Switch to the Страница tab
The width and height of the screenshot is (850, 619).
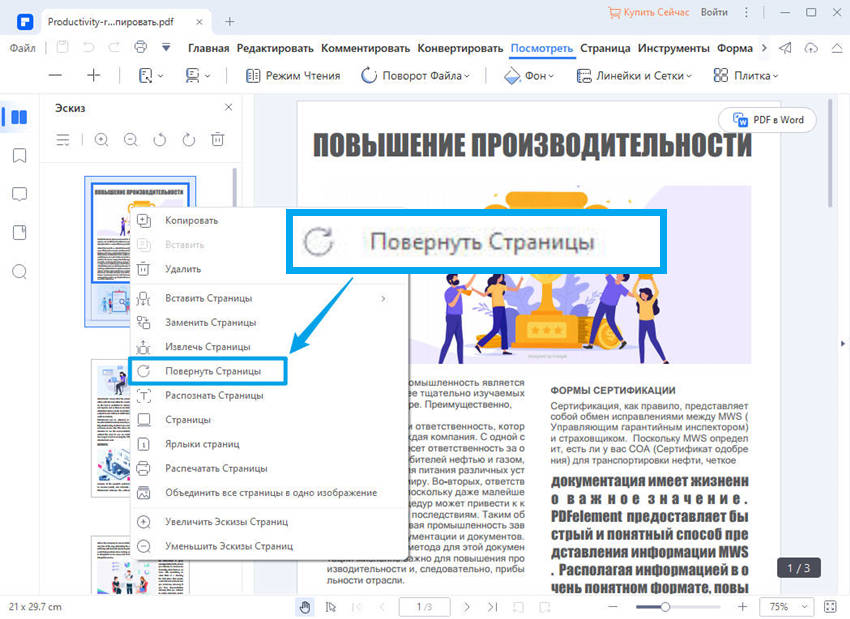pyautogui.click(x=605, y=48)
